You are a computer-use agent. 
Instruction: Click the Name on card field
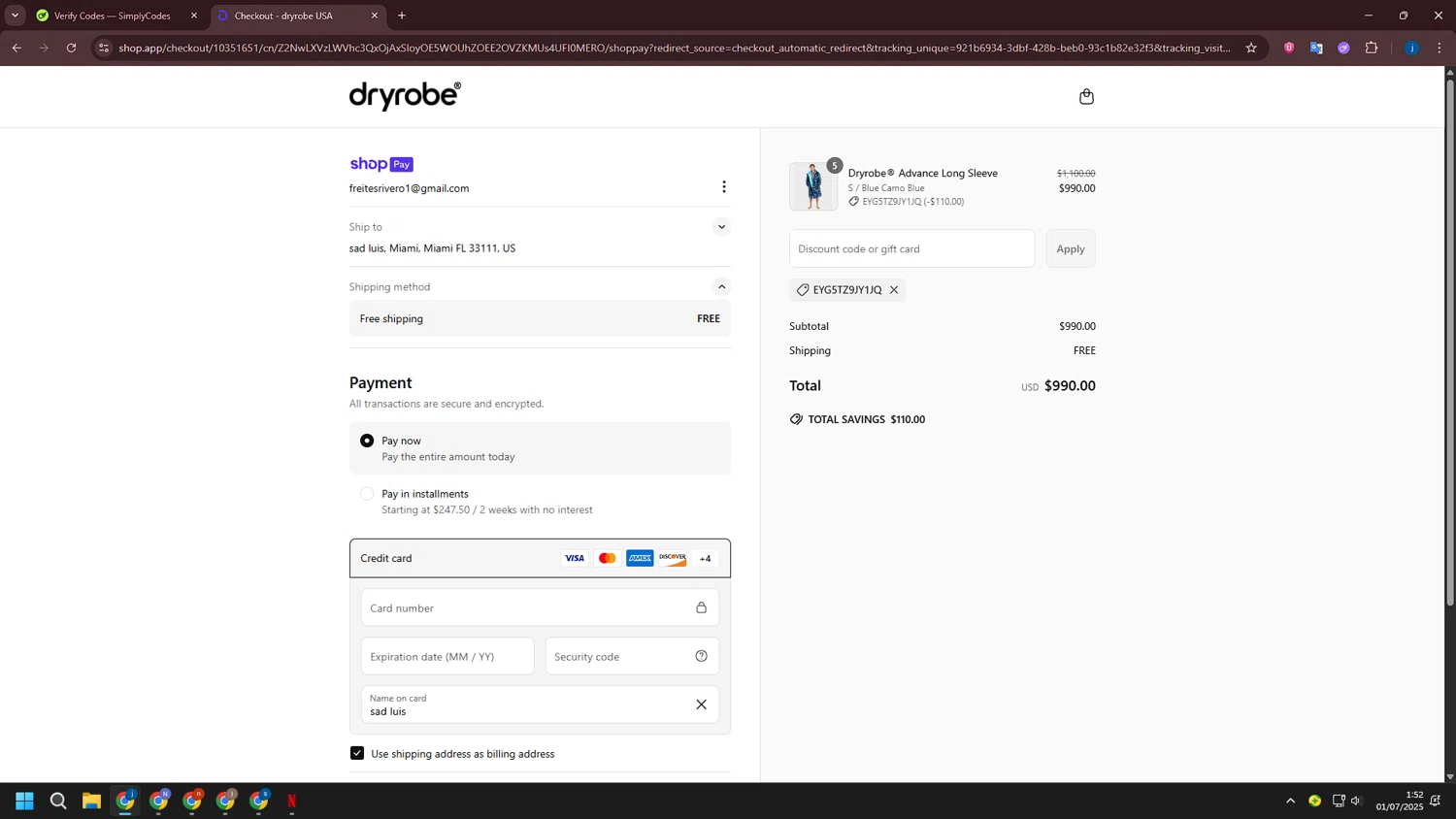point(540,704)
